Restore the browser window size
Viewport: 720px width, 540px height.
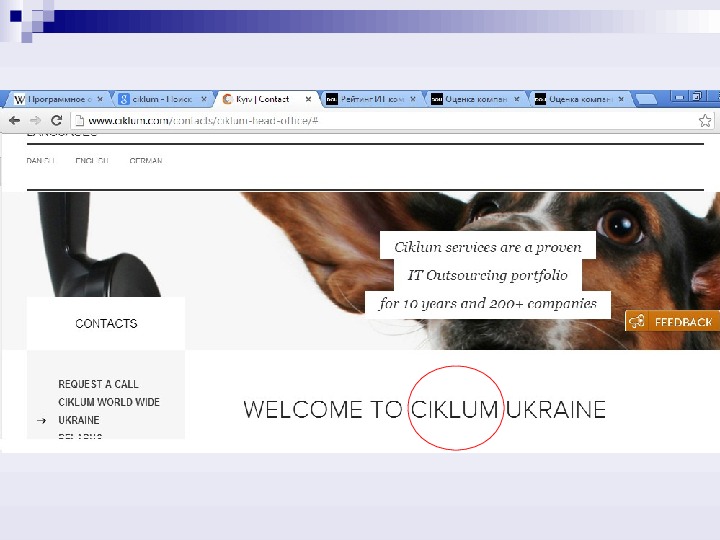[698, 96]
